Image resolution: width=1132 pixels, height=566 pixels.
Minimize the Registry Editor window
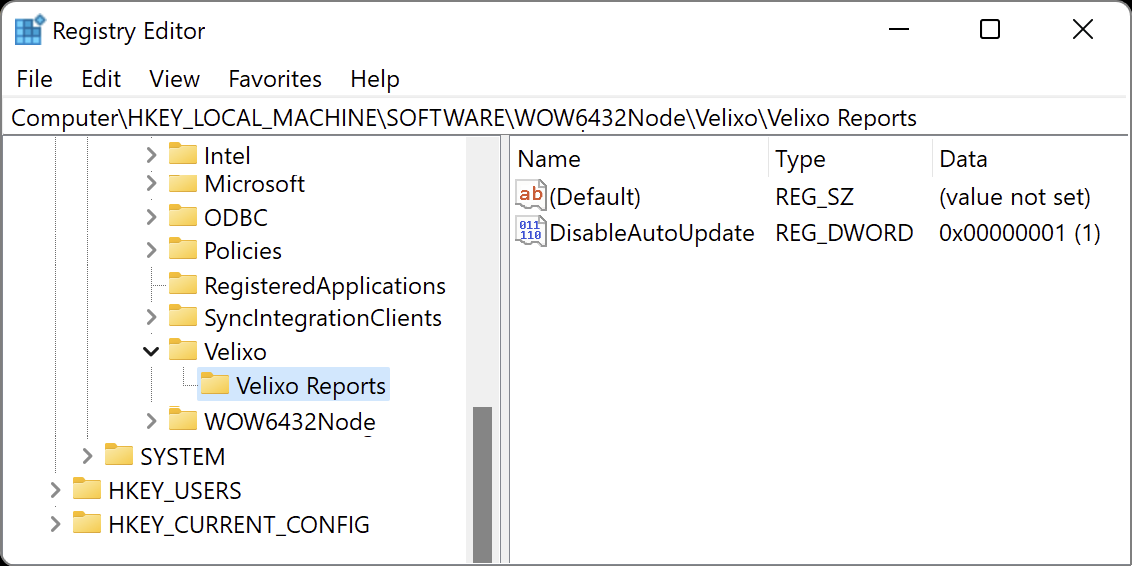897,30
